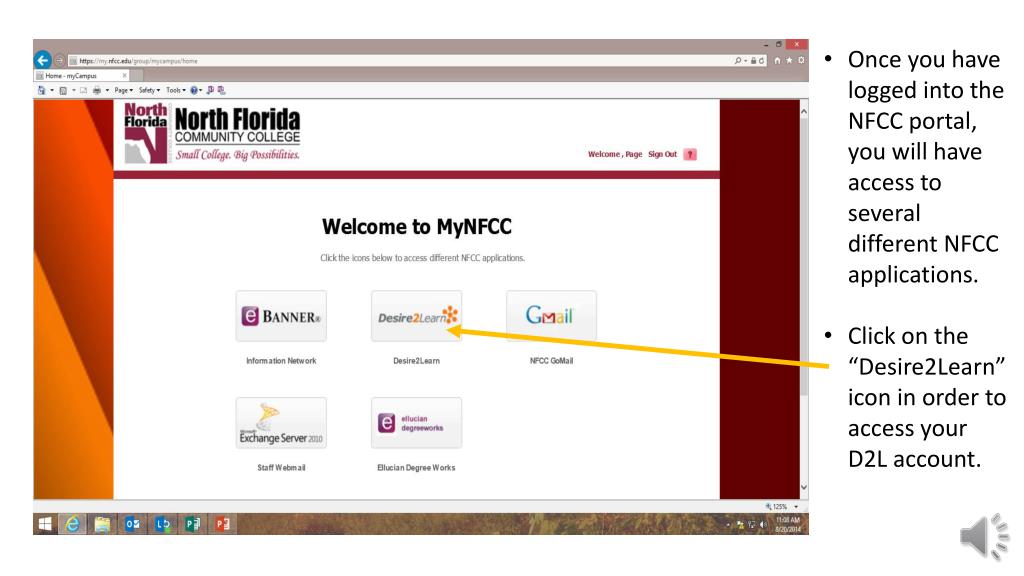Click the Read Mail icon in command bar
Image resolution: width=1024 pixels, height=576 pixels.
pyautogui.click(x=84, y=90)
